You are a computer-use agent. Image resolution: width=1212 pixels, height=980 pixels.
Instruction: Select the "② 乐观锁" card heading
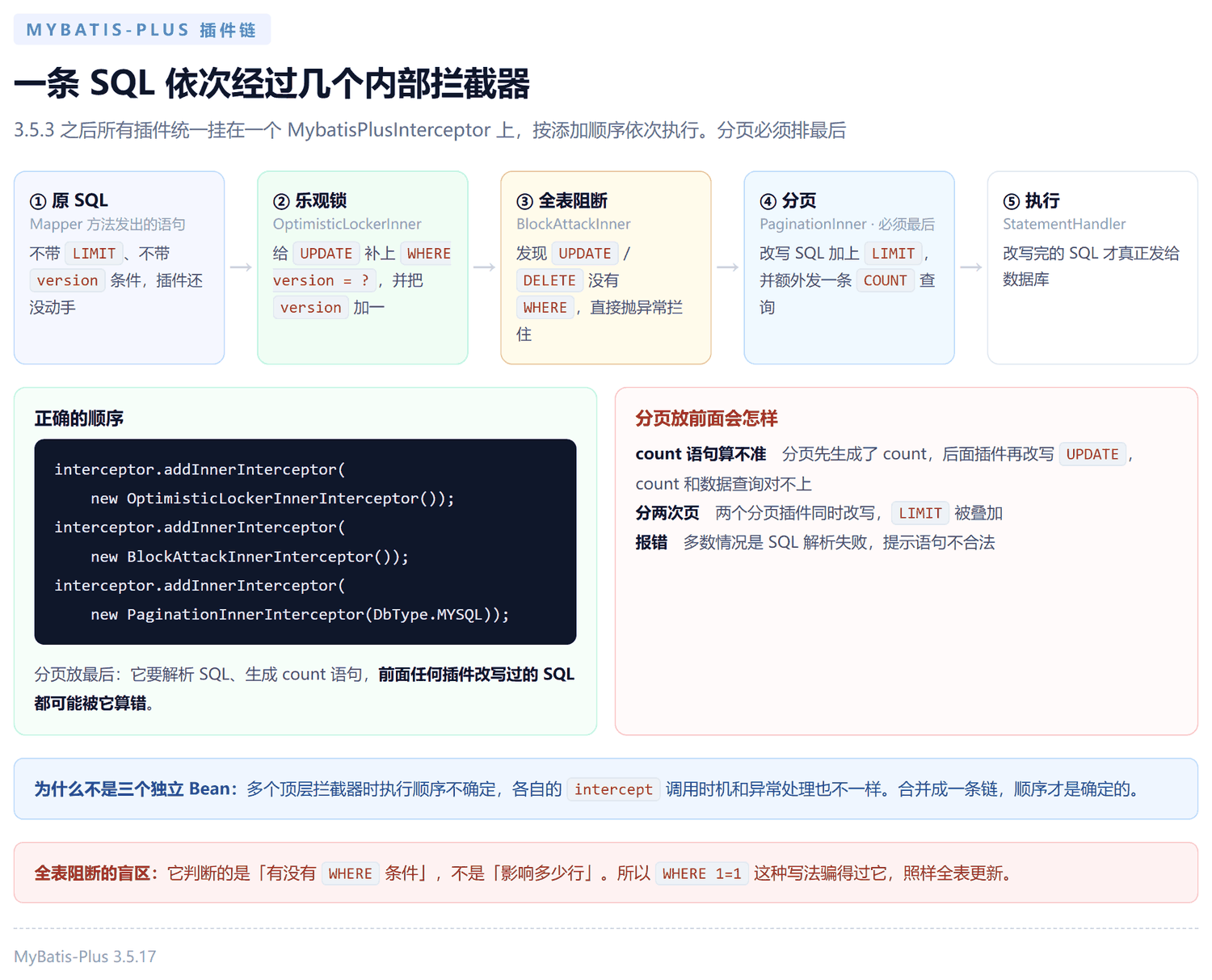[x=310, y=200]
